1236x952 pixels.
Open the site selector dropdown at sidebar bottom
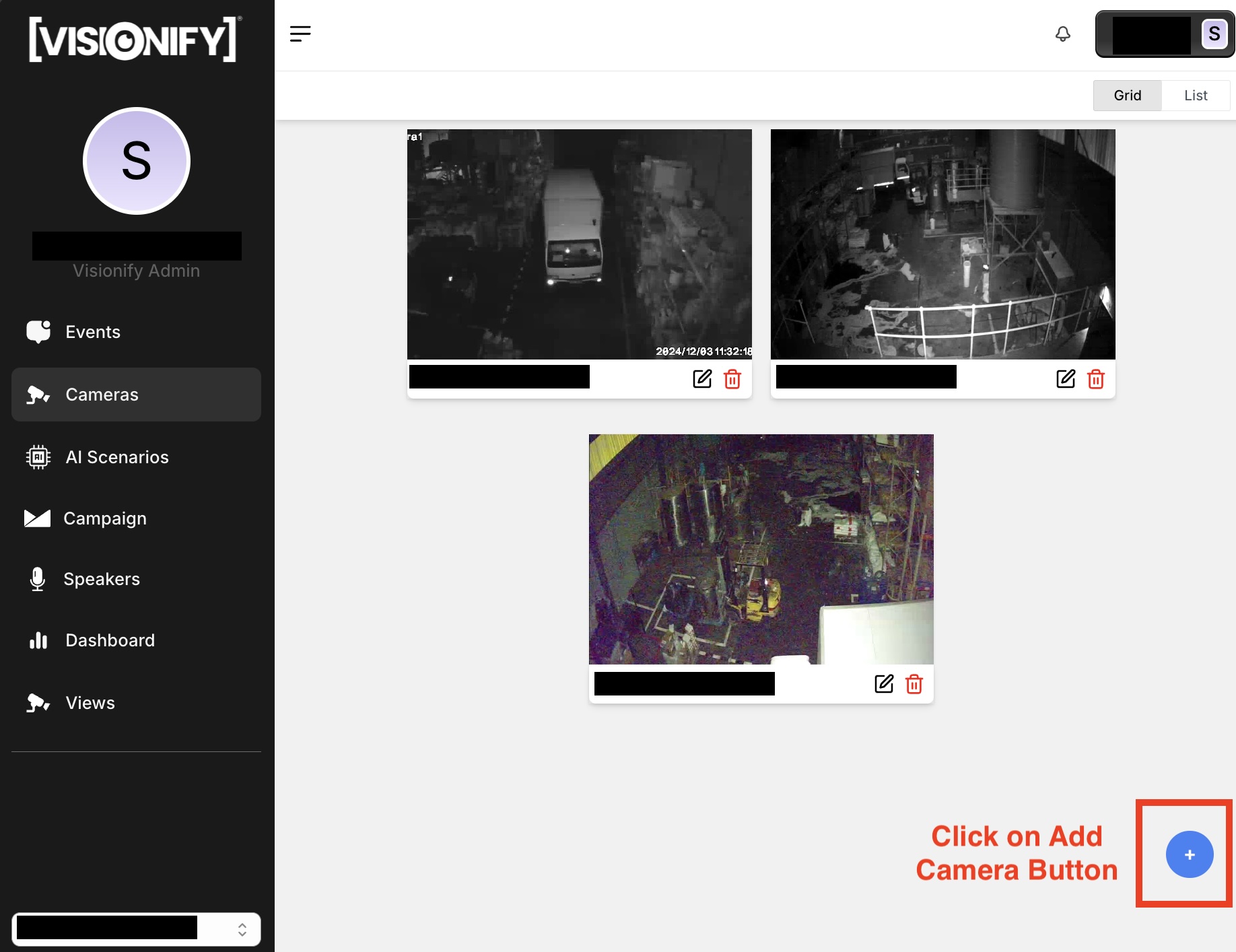pyautogui.click(x=136, y=929)
